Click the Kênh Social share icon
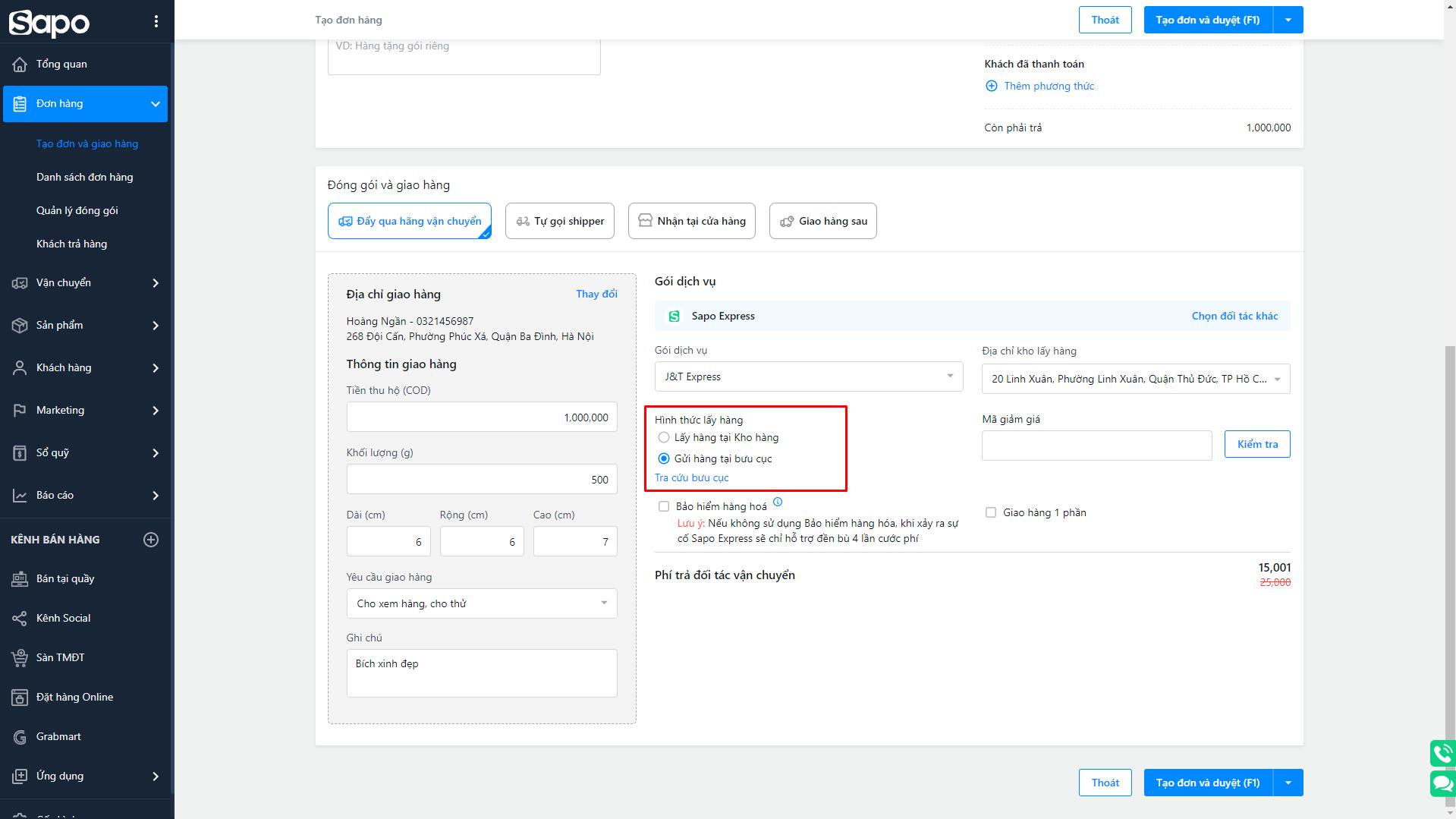Image resolution: width=1456 pixels, height=819 pixels. 20,619
